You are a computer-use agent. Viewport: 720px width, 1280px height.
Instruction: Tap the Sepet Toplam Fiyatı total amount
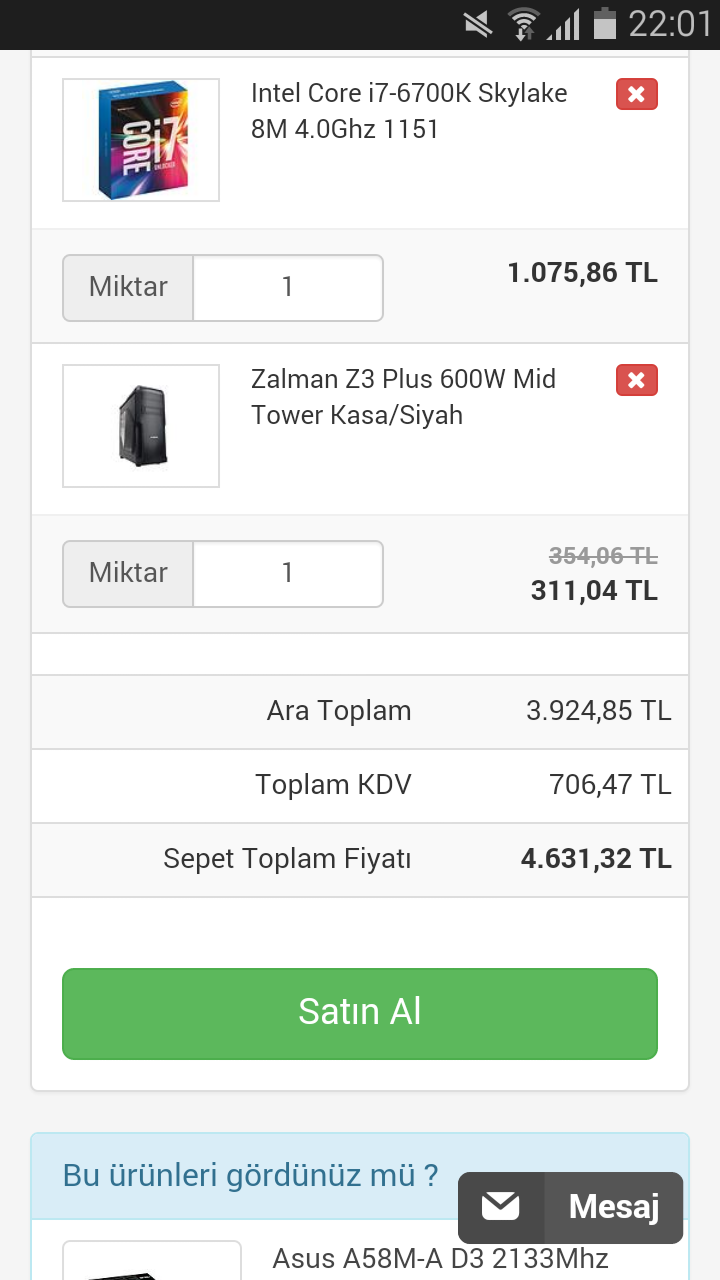596,859
